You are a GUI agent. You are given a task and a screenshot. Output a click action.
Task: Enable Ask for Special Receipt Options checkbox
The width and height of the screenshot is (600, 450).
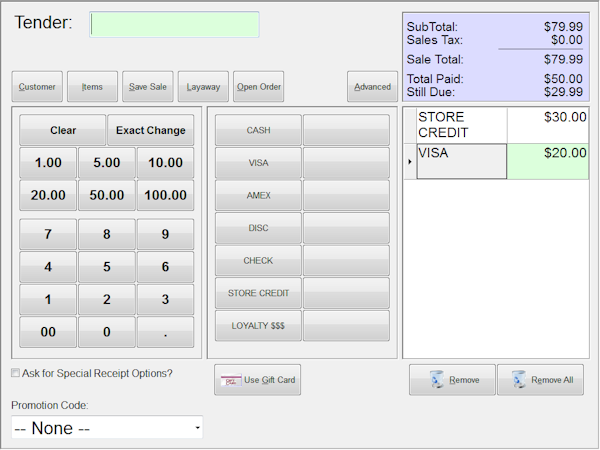(15, 374)
